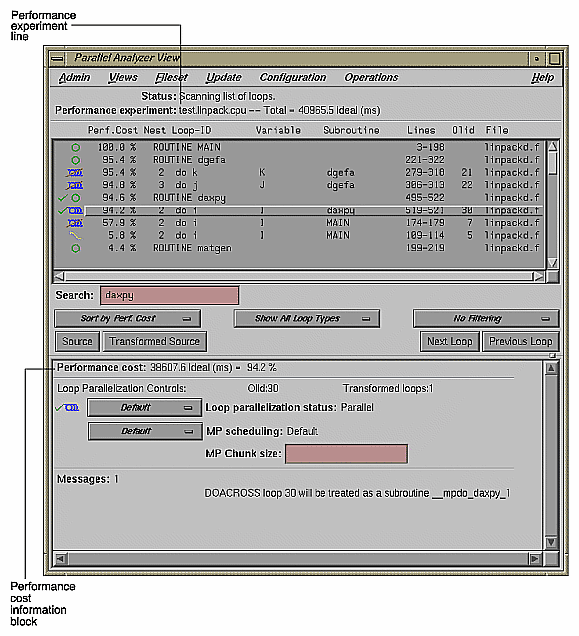Click the Olid:30 text in info pane

click(263, 389)
